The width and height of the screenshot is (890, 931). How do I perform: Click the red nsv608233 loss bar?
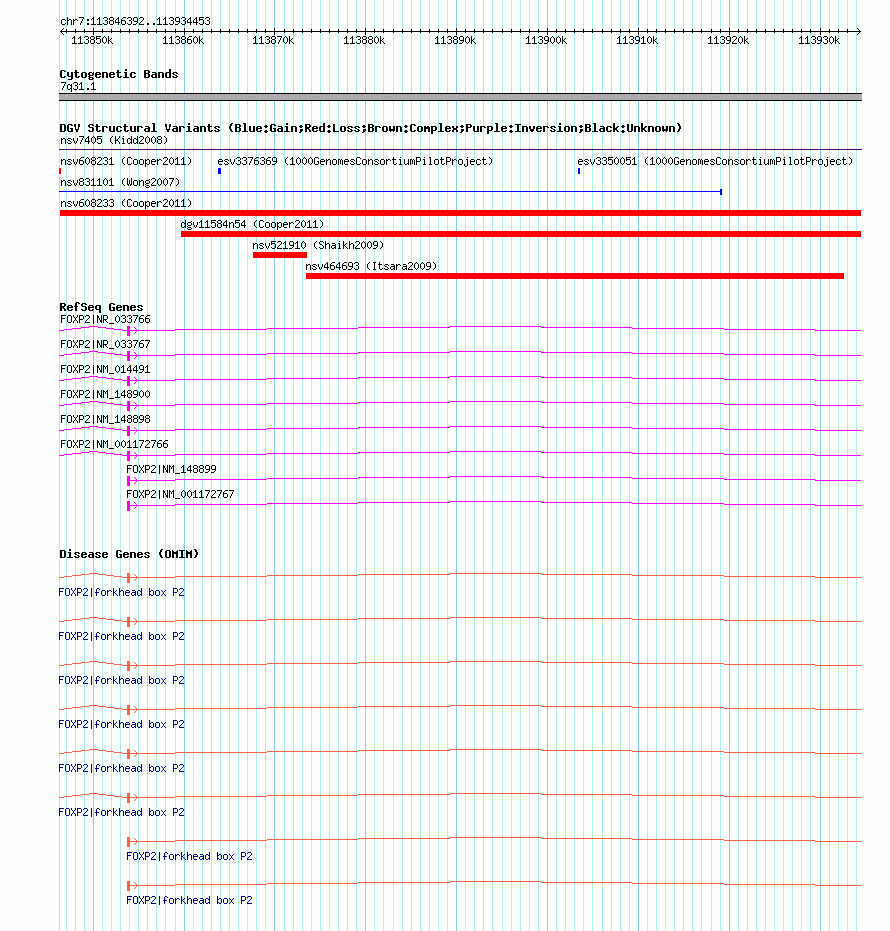(460, 213)
